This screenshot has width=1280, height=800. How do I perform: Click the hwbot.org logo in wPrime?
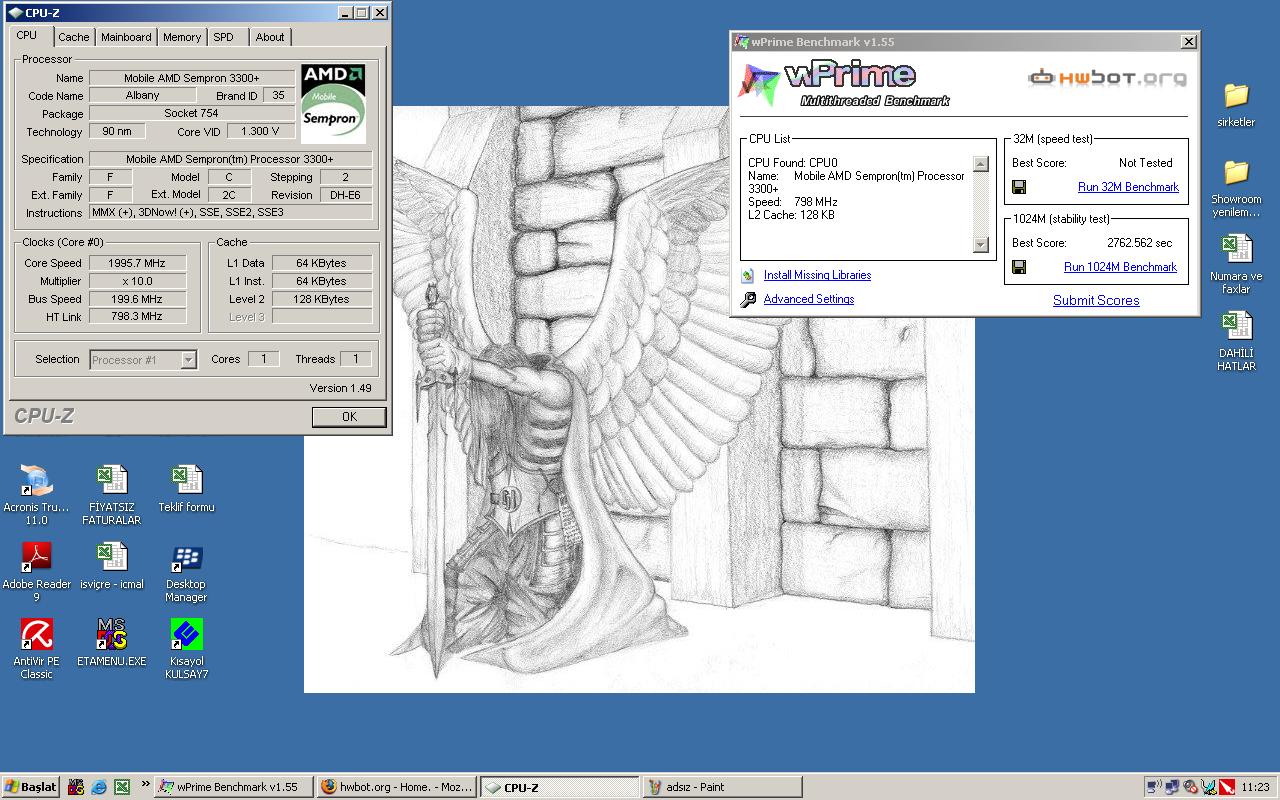coord(1108,77)
